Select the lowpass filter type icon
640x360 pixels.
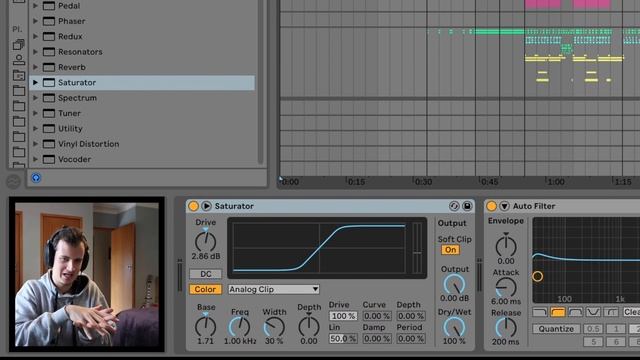click(x=540, y=312)
